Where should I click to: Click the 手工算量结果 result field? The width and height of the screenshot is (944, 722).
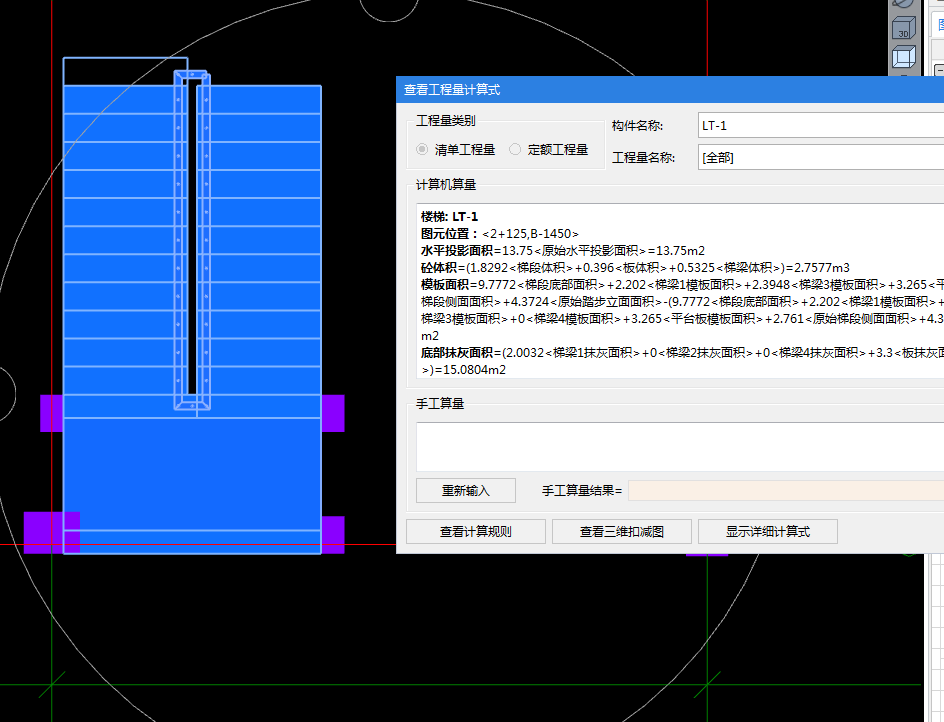(786, 491)
